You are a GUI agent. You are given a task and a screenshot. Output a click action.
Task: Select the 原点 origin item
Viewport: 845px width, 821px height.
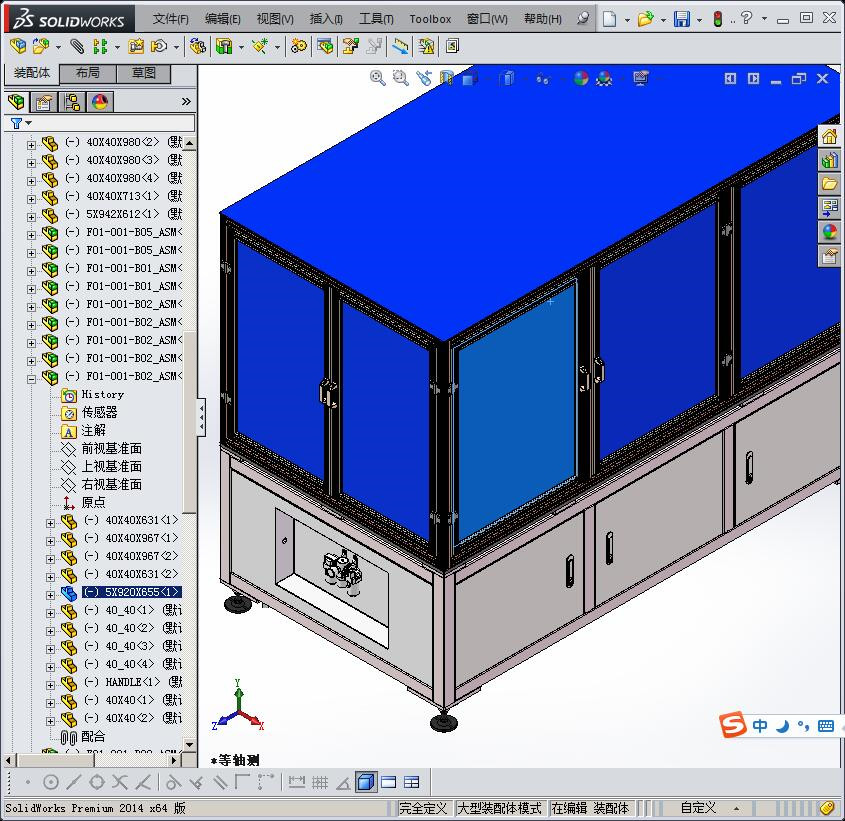(x=93, y=502)
